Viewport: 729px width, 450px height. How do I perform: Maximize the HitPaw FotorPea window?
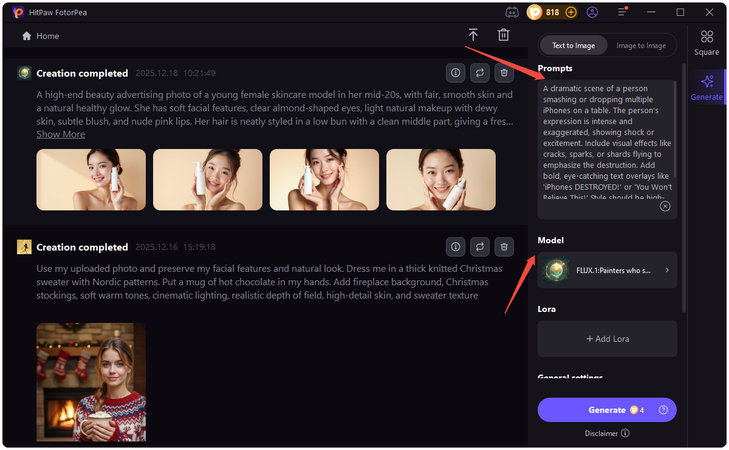(680, 12)
